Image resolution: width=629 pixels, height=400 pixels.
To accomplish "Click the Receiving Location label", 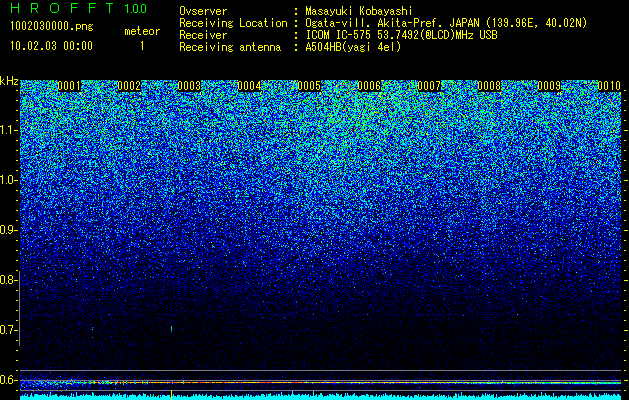I will click(233, 23).
